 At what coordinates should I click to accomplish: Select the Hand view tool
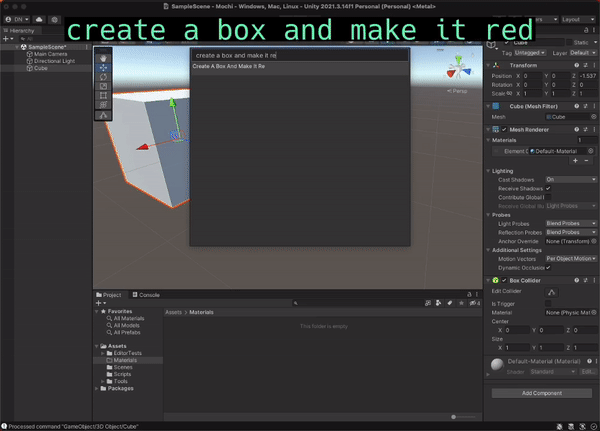105,57
